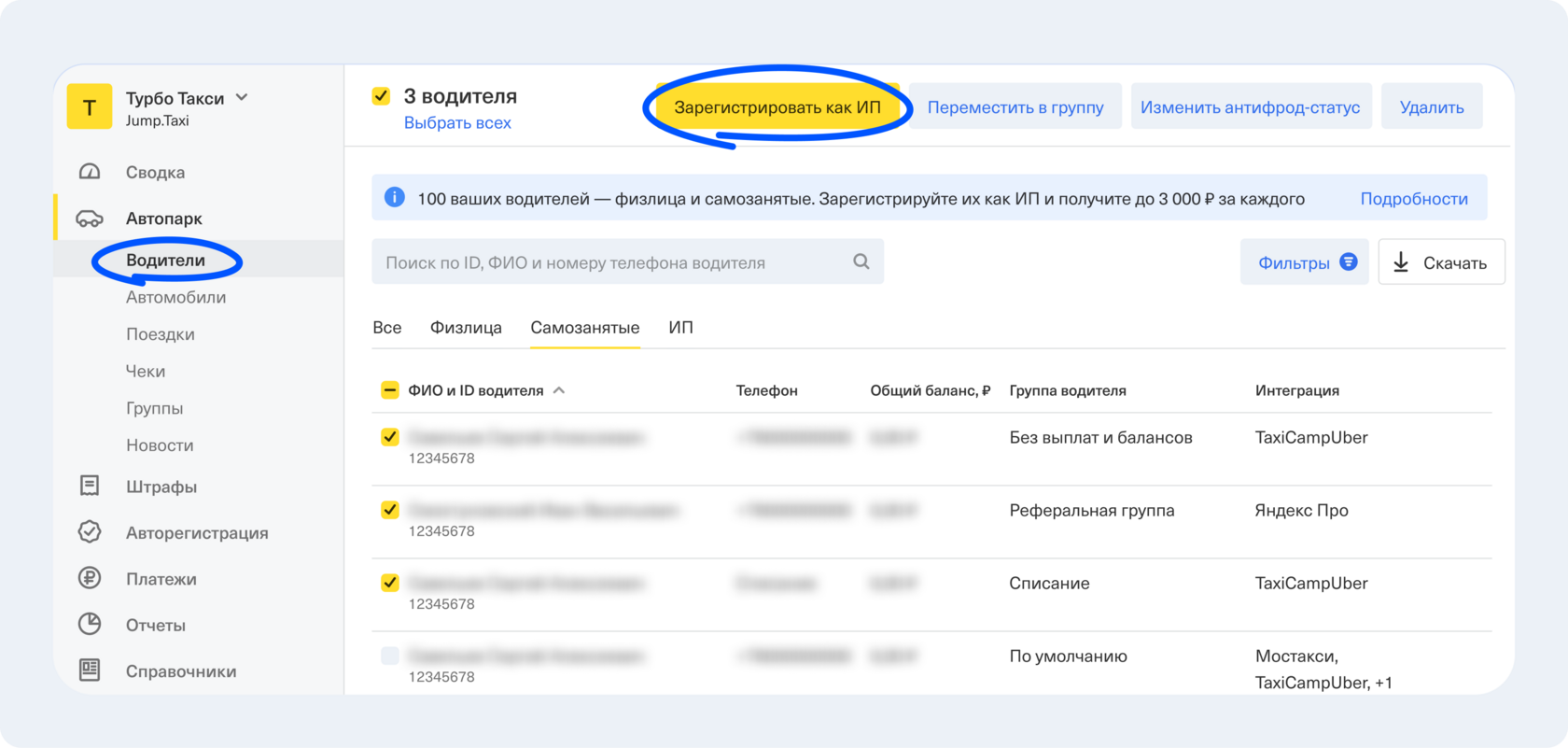1568x748 pixels.
Task: Click the Авторегистрация checkmark icon
Action: coord(90,532)
